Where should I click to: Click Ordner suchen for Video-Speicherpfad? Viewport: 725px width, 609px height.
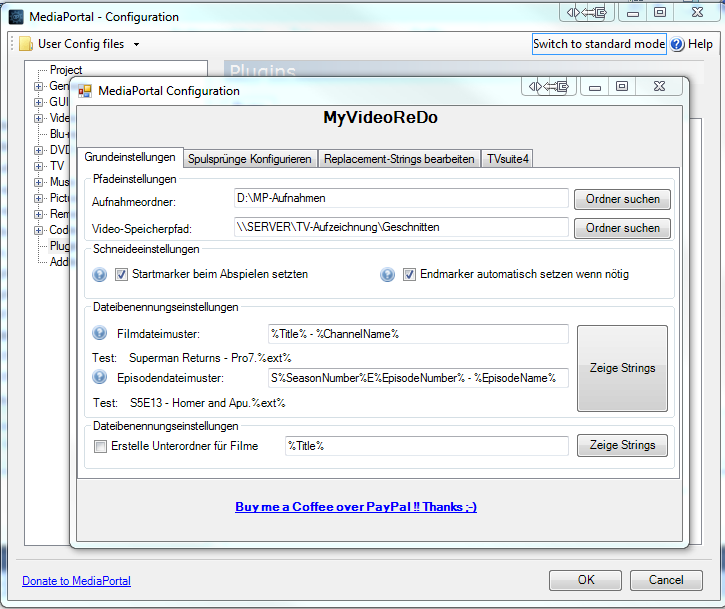pos(622,228)
